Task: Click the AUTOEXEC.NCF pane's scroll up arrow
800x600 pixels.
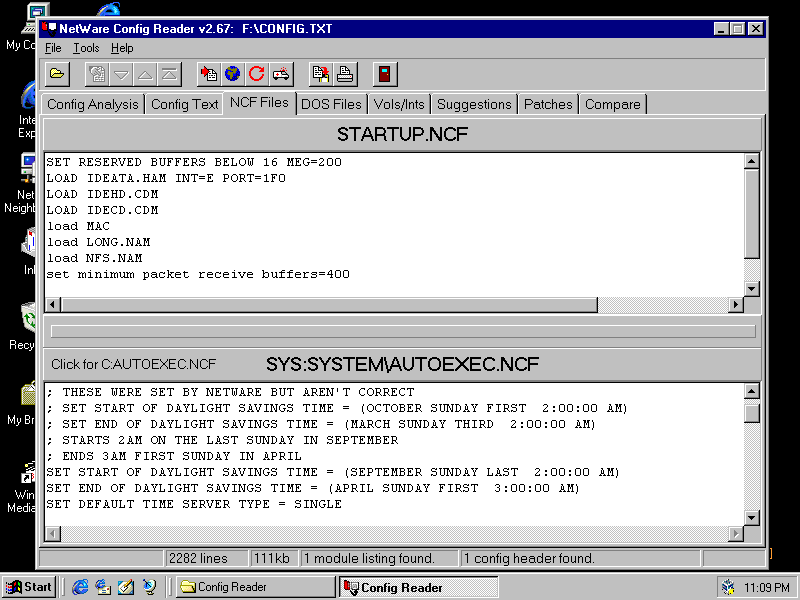Action: [x=752, y=391]
